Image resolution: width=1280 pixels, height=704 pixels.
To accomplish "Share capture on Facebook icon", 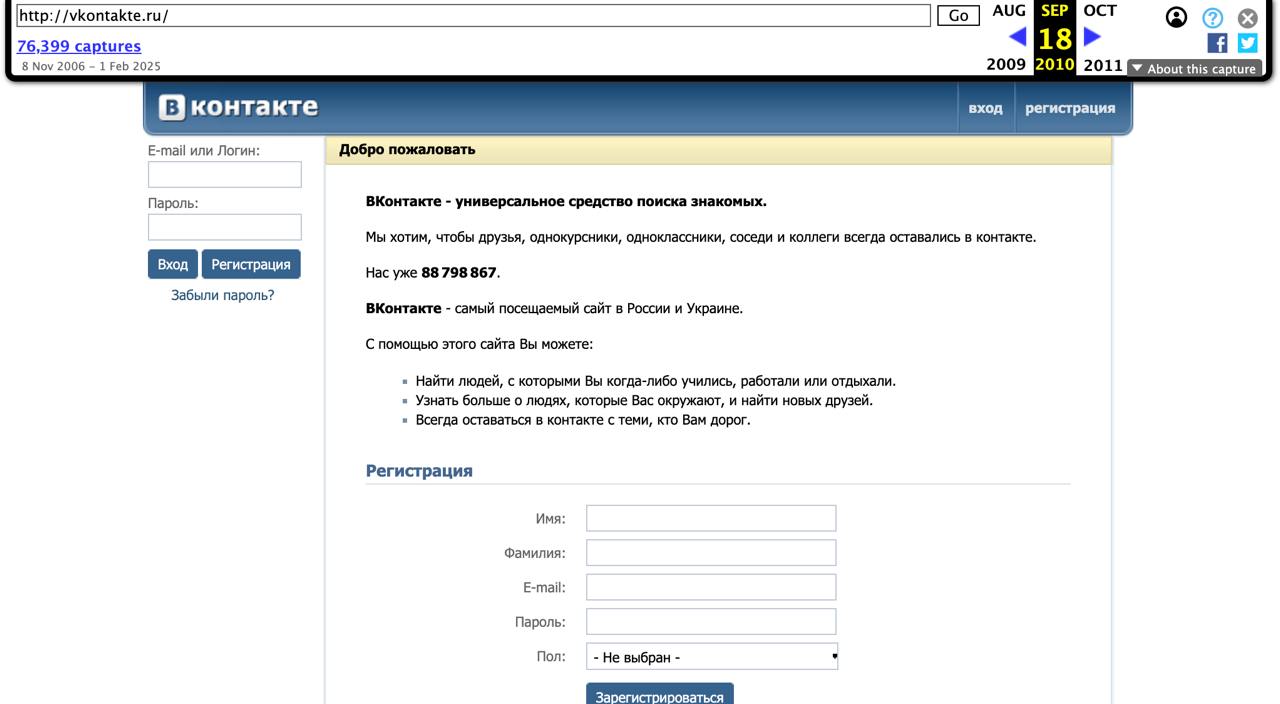I will tap(1217, 43).
